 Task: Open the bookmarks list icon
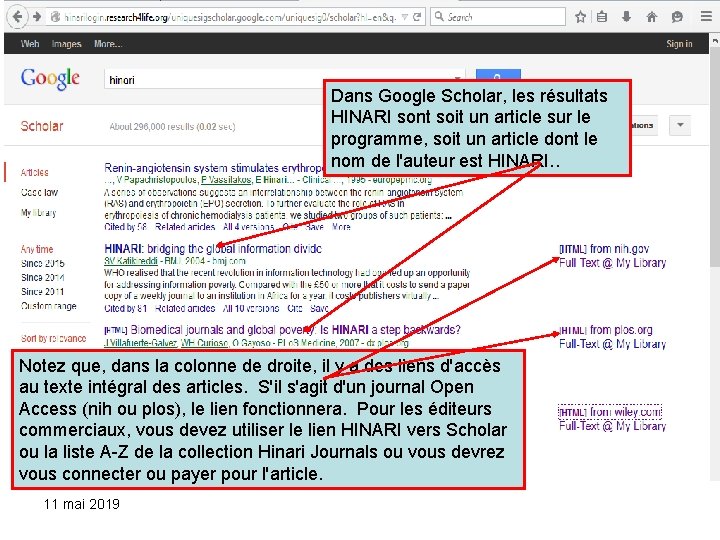602,17
